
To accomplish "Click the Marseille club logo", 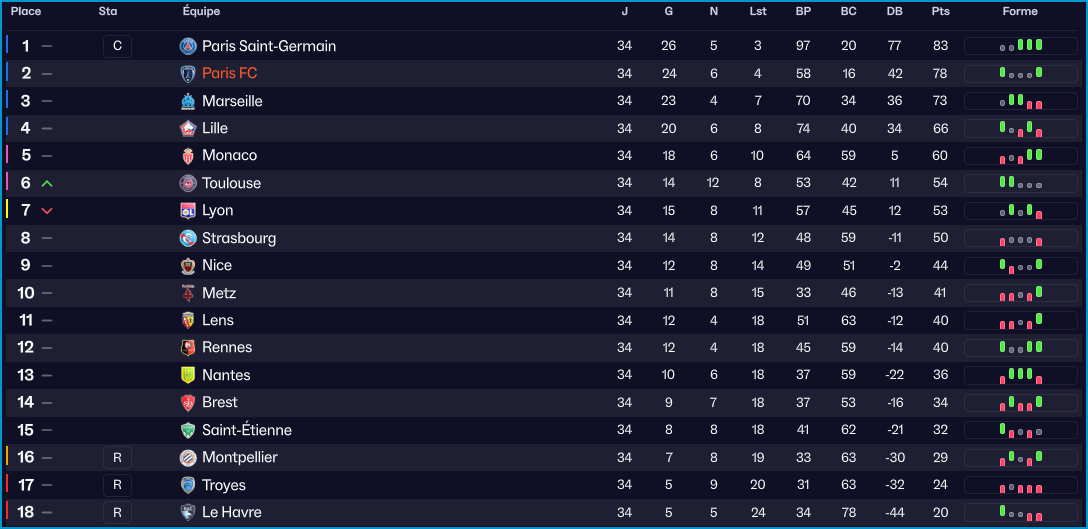I will 188,101.
